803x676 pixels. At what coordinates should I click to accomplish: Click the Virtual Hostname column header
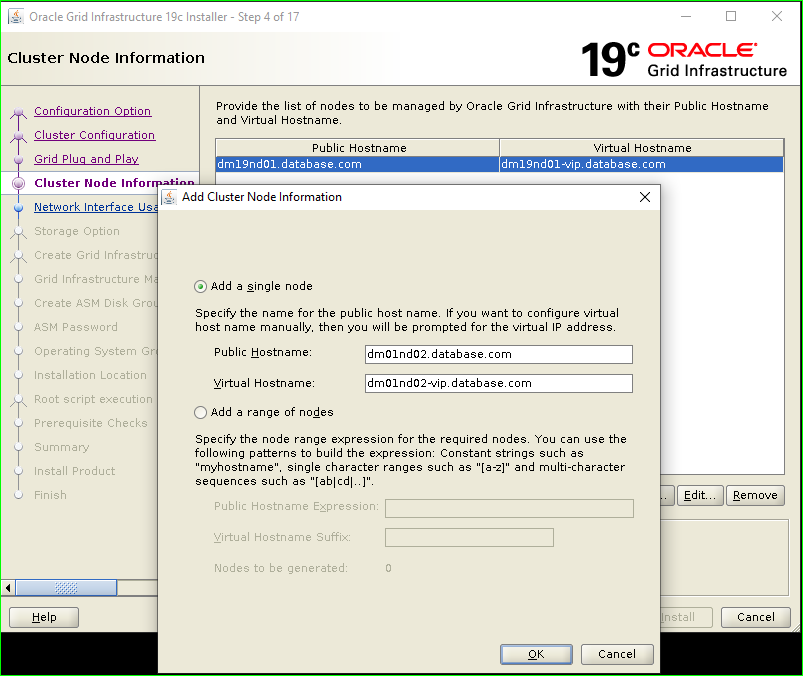pyautogui.click(x=642, y=147)
